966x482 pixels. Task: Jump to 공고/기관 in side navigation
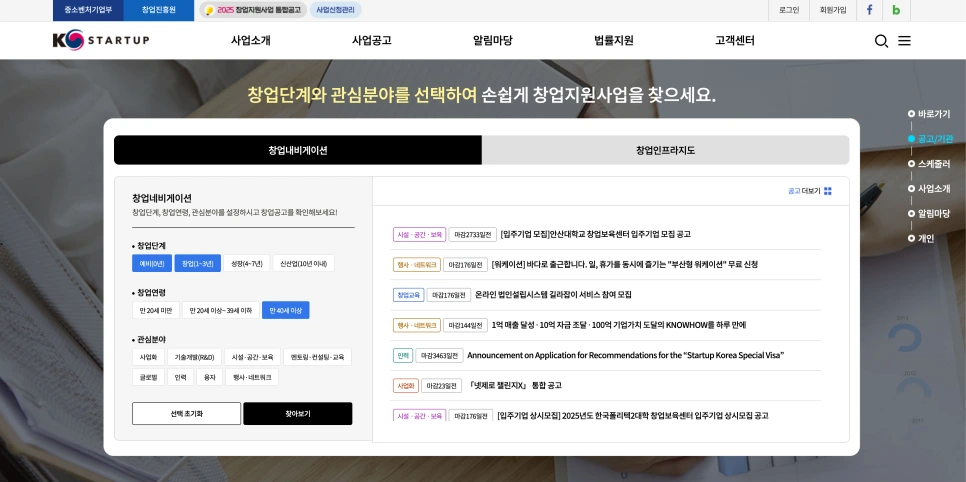coord(935,139)
